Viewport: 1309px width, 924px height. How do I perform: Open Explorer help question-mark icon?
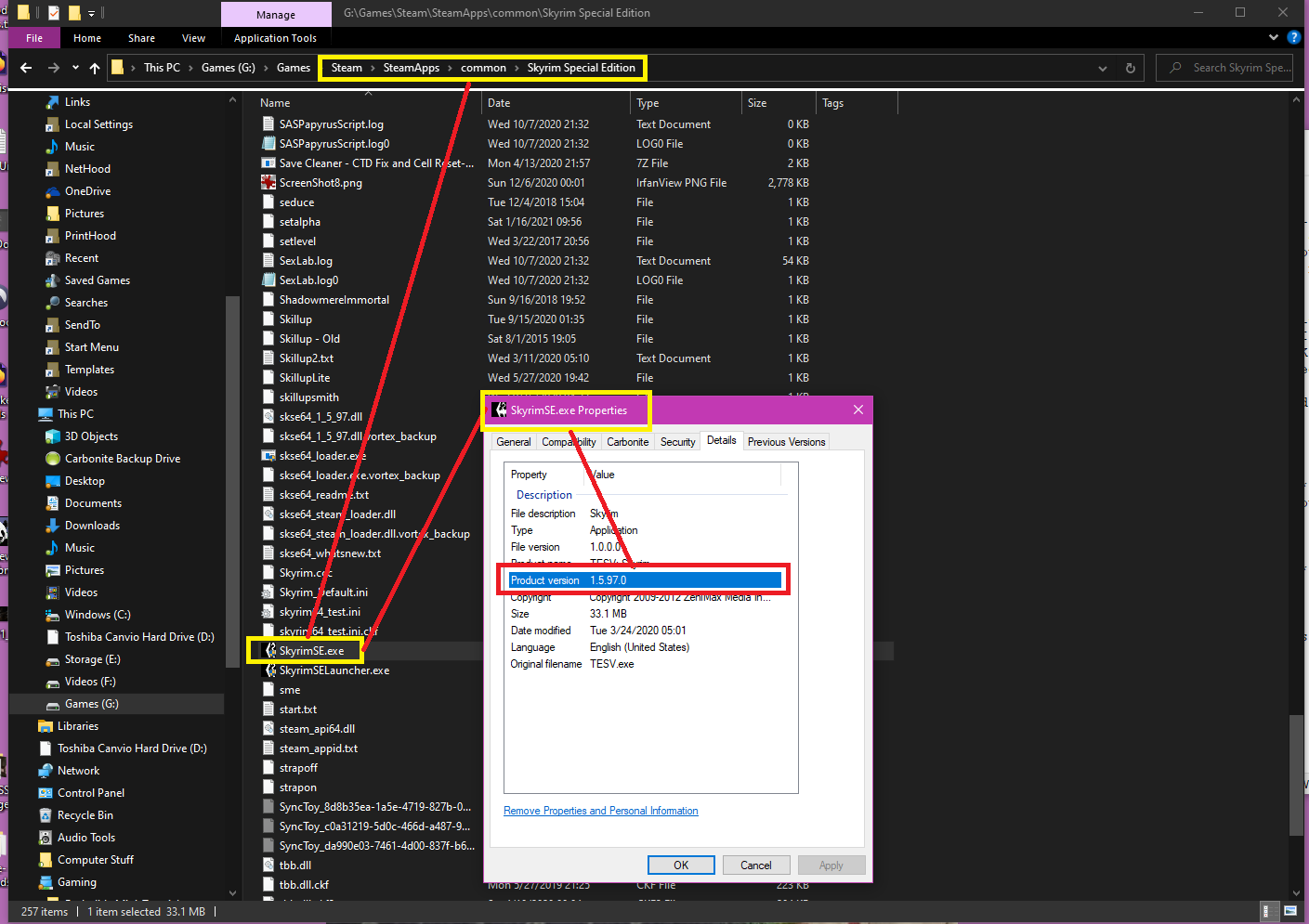1294,37
